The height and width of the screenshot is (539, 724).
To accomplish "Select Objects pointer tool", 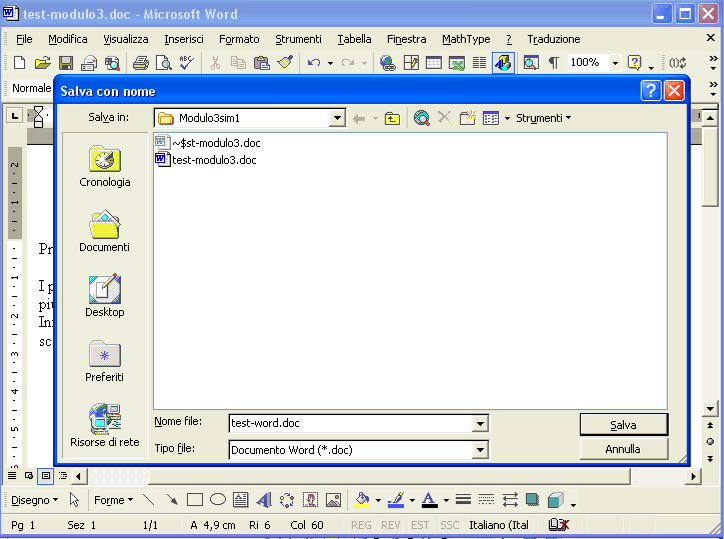I will 74,500.
